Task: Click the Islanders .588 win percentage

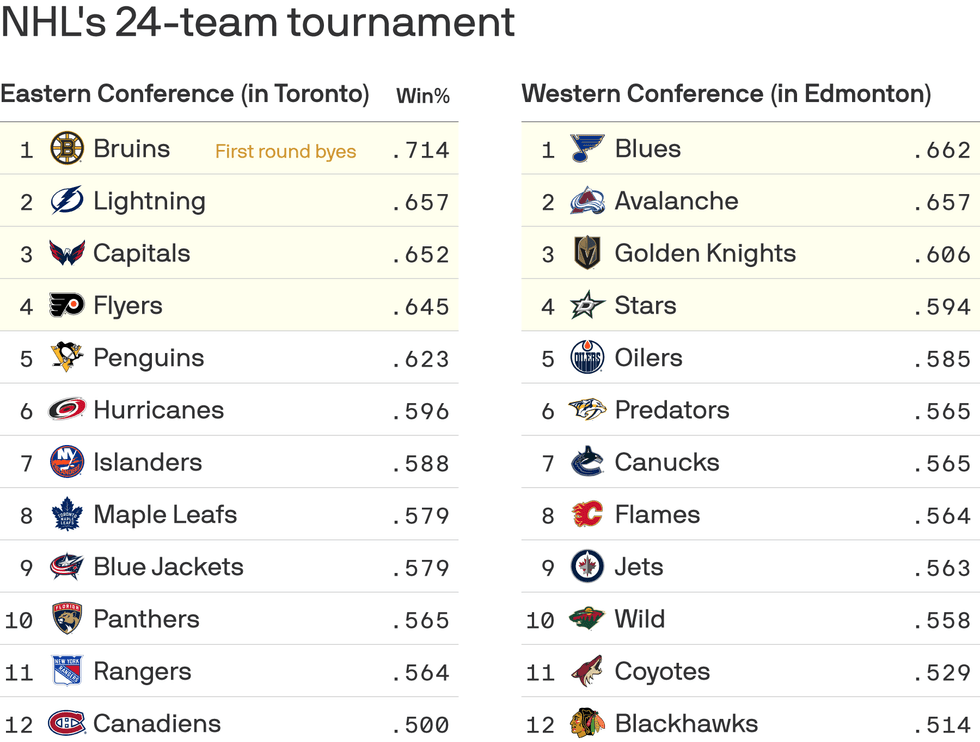Action: click(420, 464)
